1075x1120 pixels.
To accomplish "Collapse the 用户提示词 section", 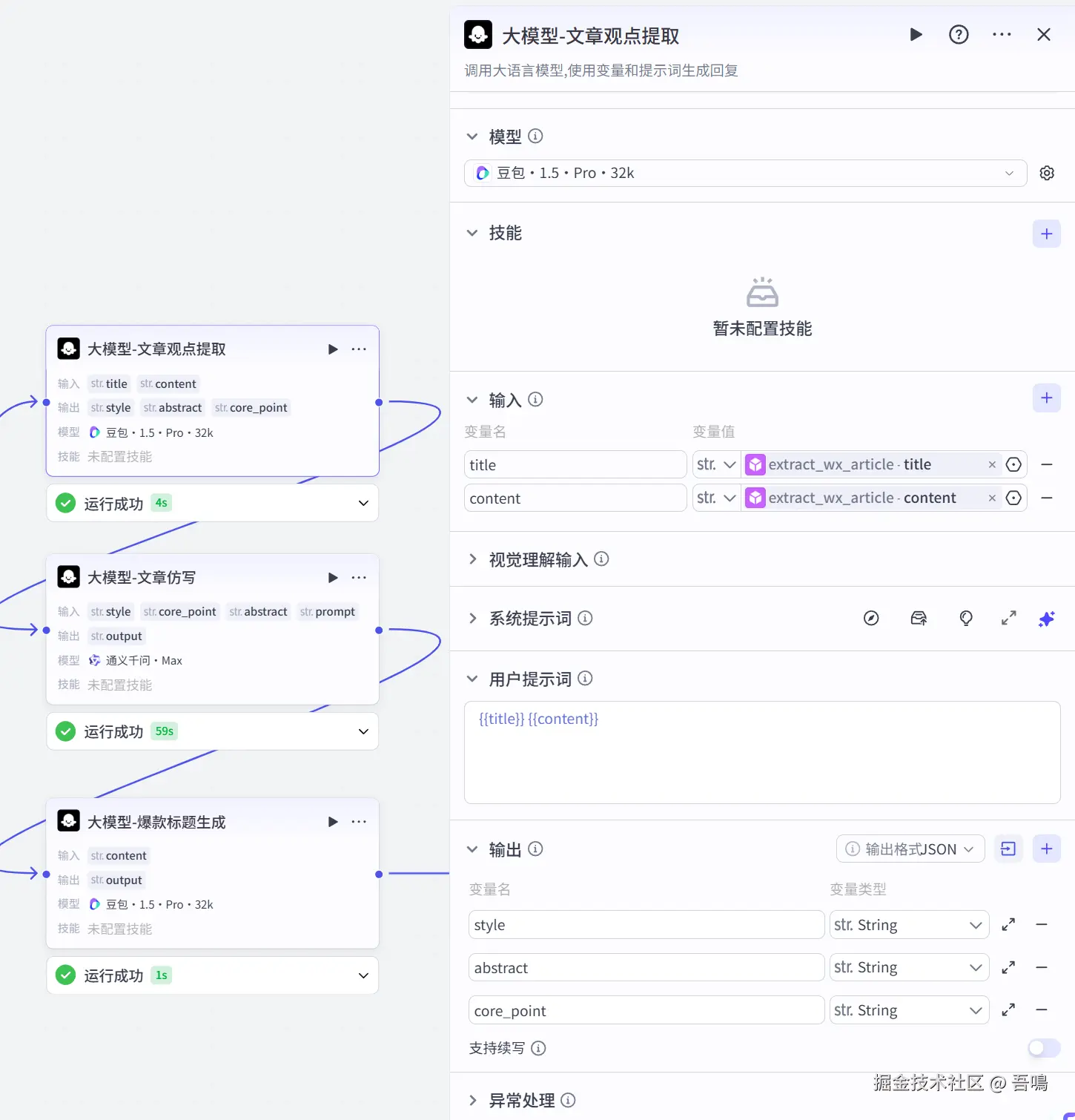I will 472,679.
